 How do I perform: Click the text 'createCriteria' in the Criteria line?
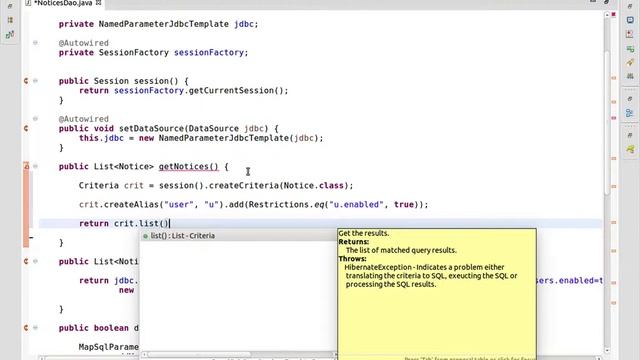point(244,186)
